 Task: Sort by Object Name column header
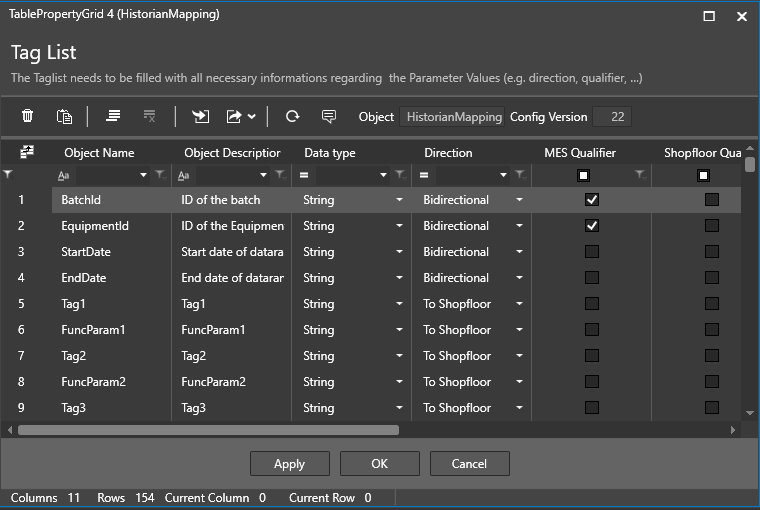(99, 153)
